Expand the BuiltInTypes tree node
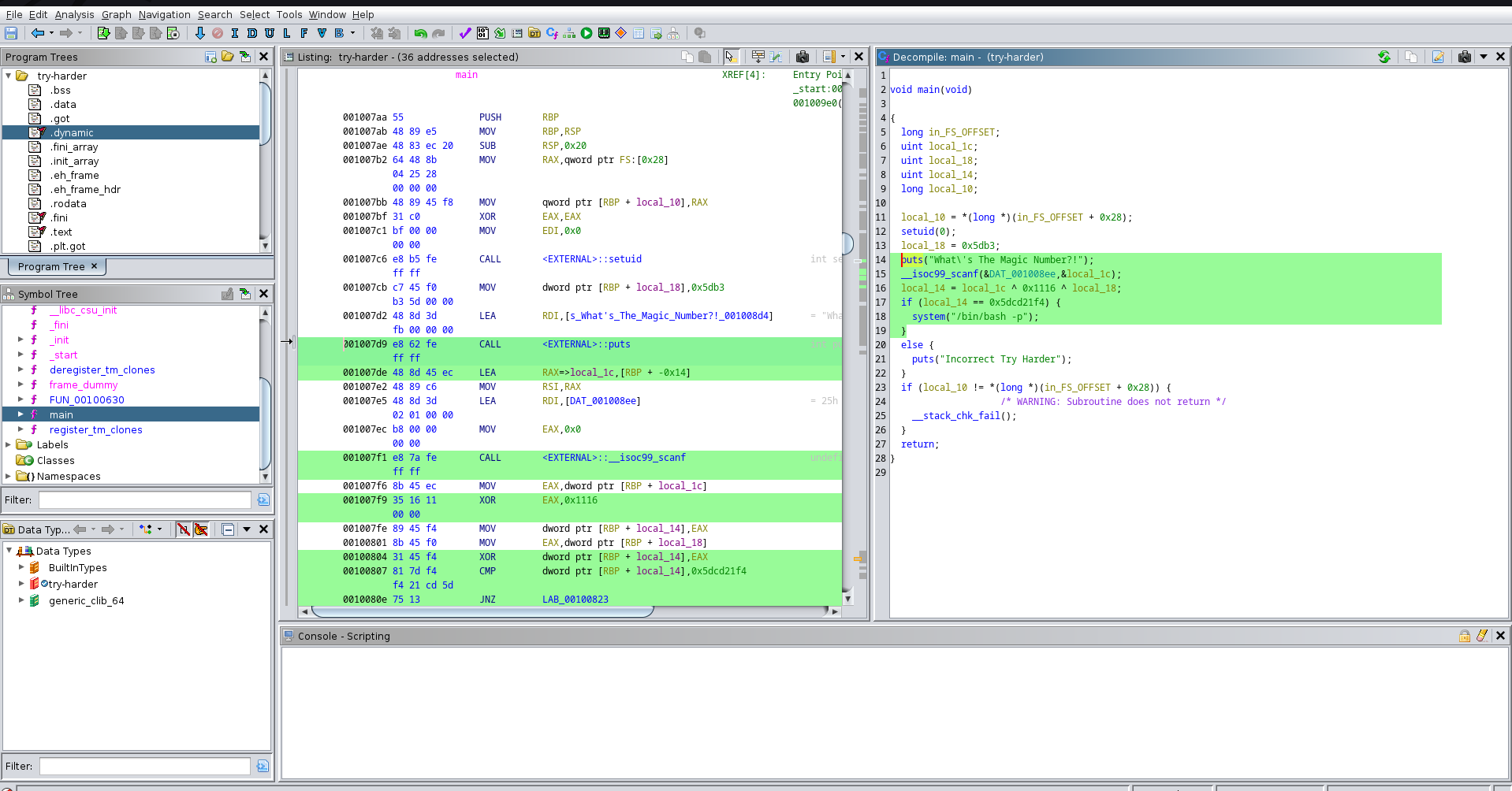The height and width of the screenshot is (791, 1512). 21,567
